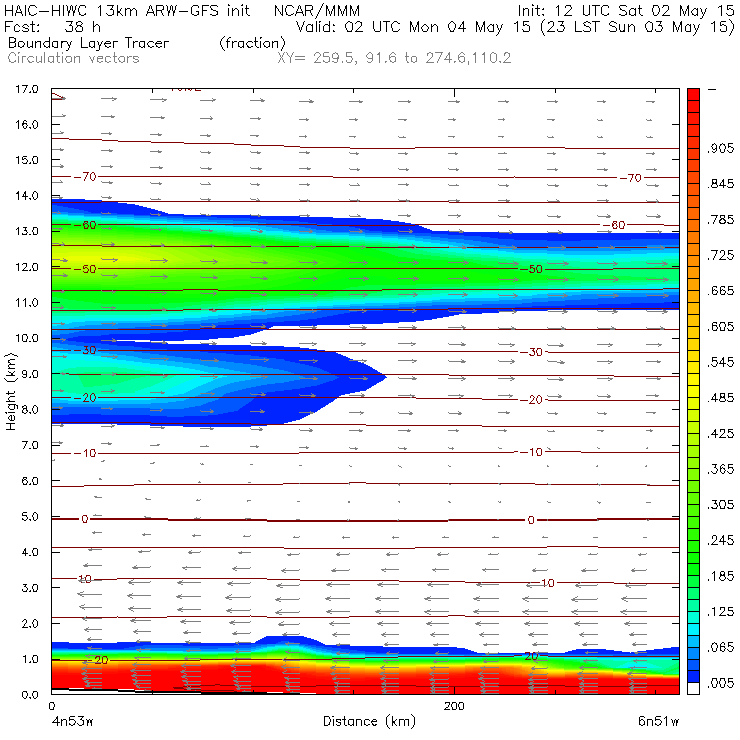Click the forecast label 'Fcst: 38 h'
The width and height of the screenshot is (740, 740).
pos(52,26)
